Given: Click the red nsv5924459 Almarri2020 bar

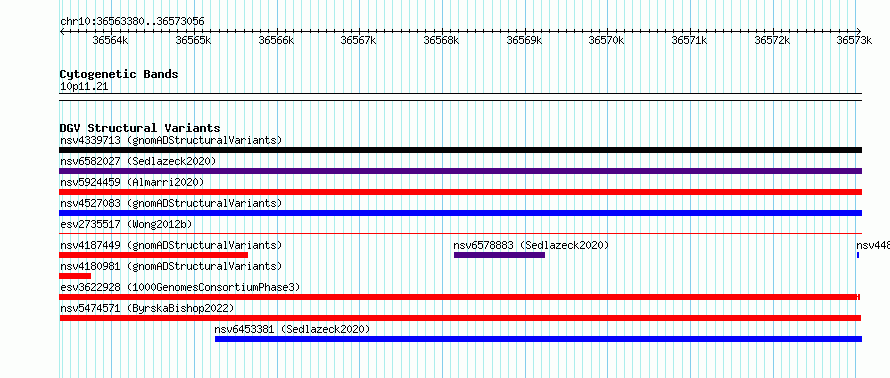Looking at the screenshot, I should pyautogui.click(x=460, y=192).
